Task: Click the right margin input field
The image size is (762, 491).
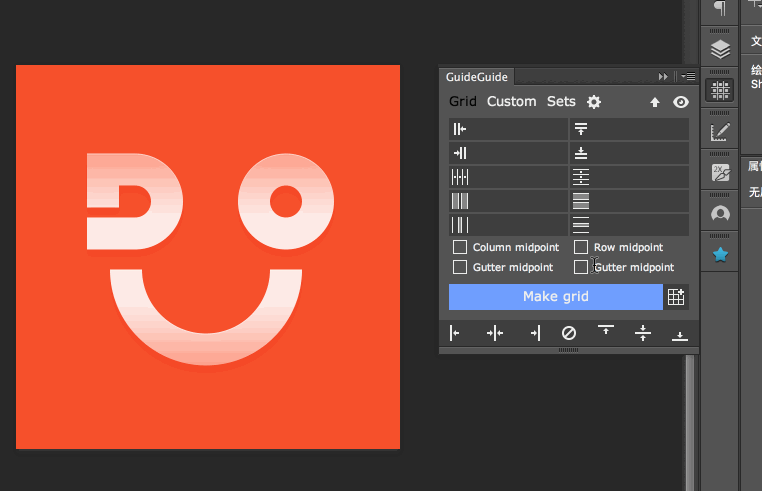Action: click(508, 153)
